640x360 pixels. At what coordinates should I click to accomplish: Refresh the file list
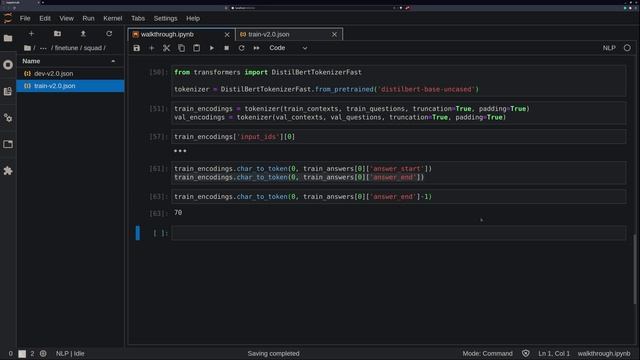click(x=109, y=34)
